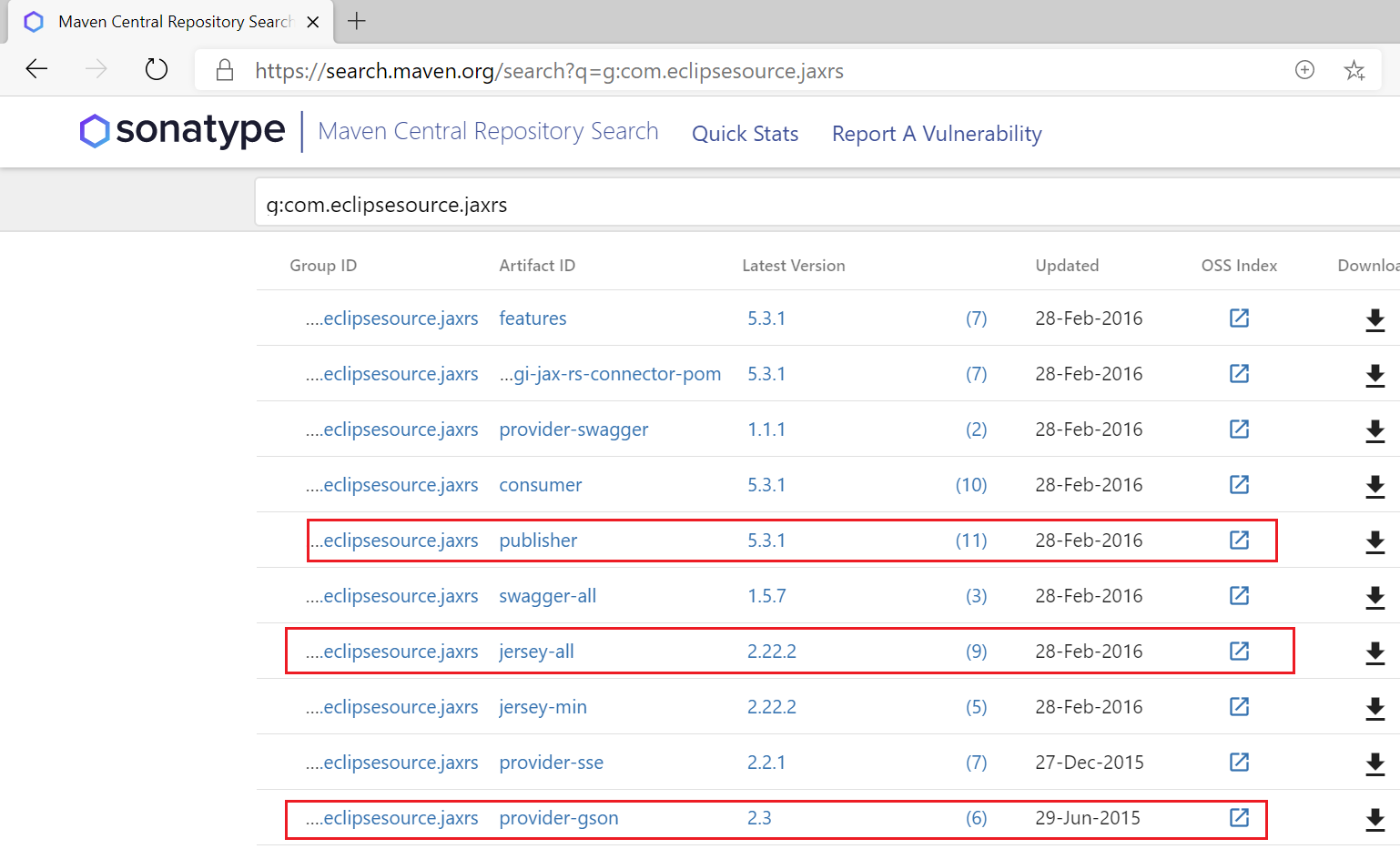Open OSS Index for provider-gson artifact

pos(1239,817)
